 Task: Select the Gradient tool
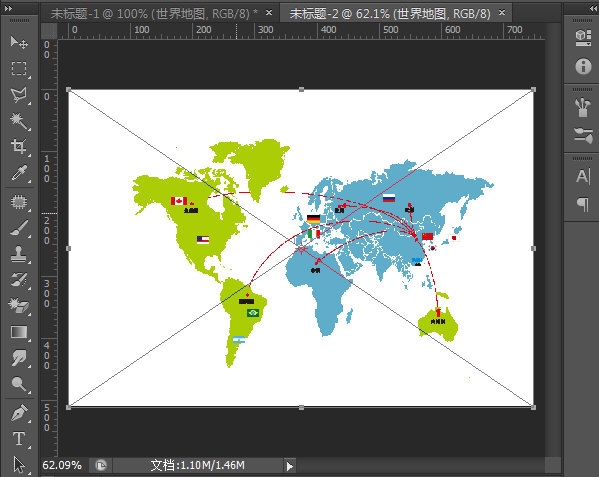click(x=19, y=332)
